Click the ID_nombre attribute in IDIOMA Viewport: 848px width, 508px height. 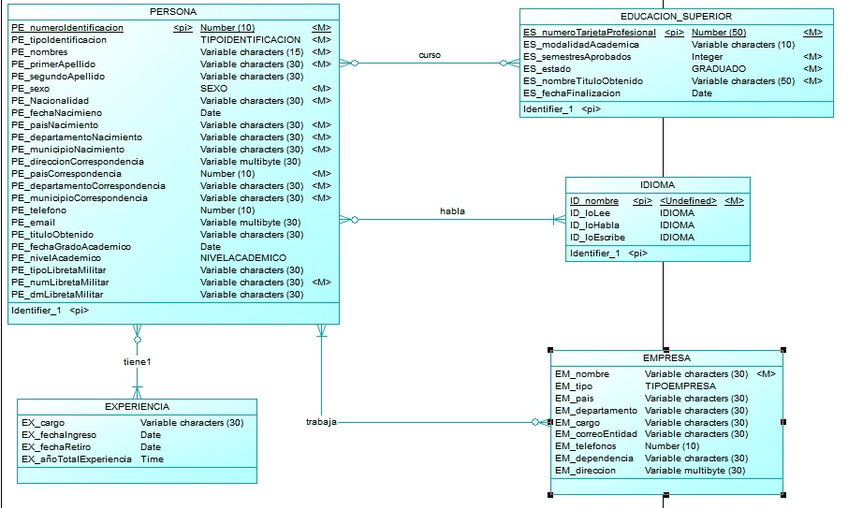(594, 201)
